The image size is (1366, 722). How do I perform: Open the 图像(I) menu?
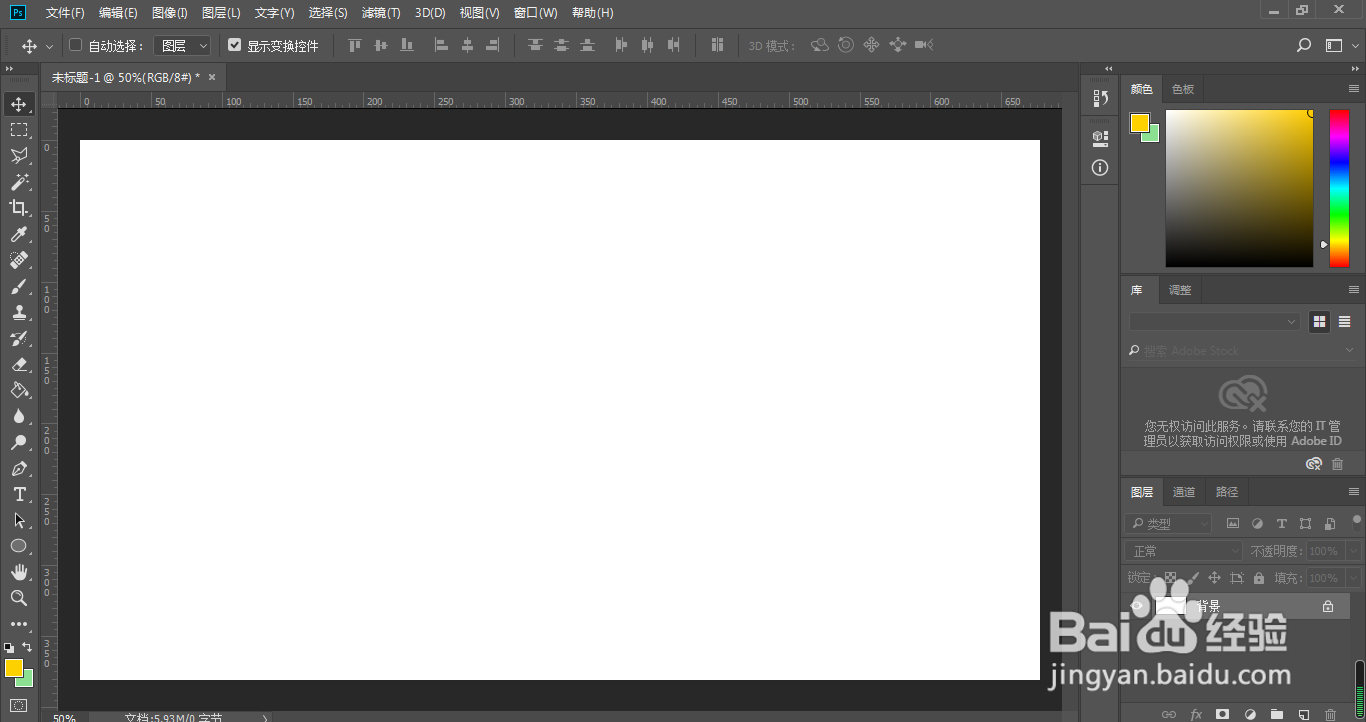click(x=170, y=13)
